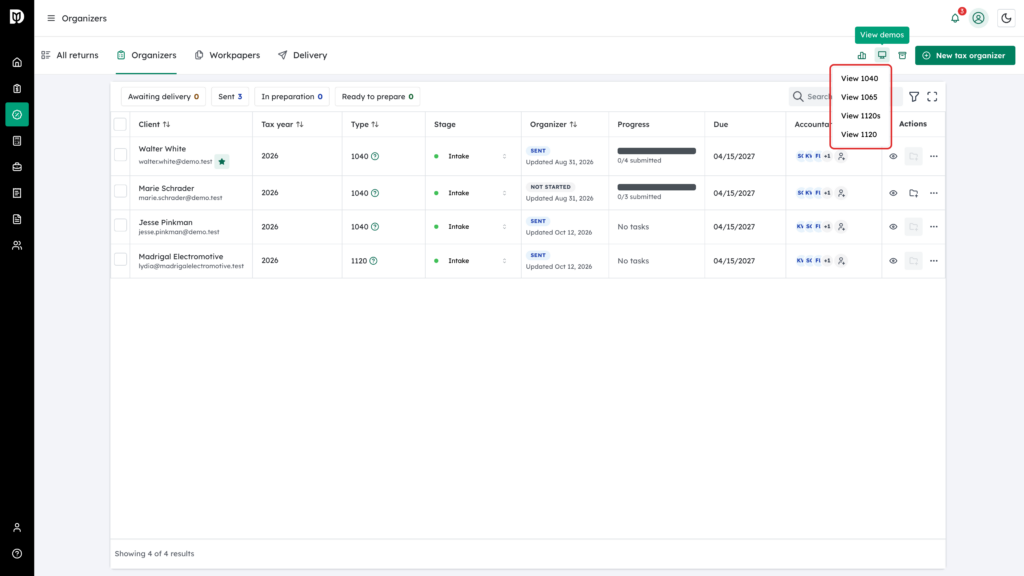Open the filter funnel icon

[x=914, y=97]
